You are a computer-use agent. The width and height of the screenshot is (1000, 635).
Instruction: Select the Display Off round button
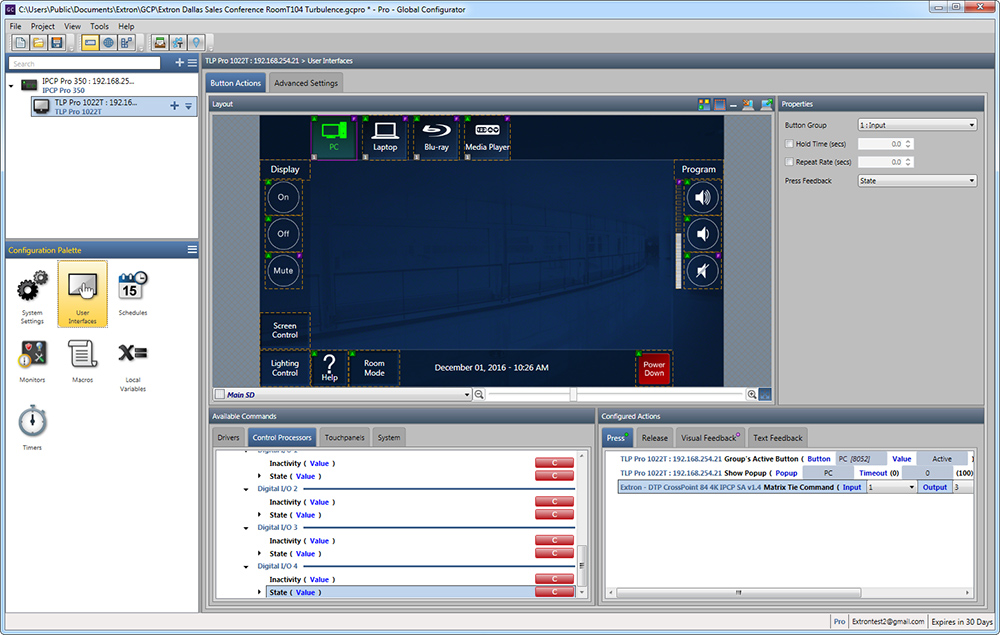coord(283,234)
